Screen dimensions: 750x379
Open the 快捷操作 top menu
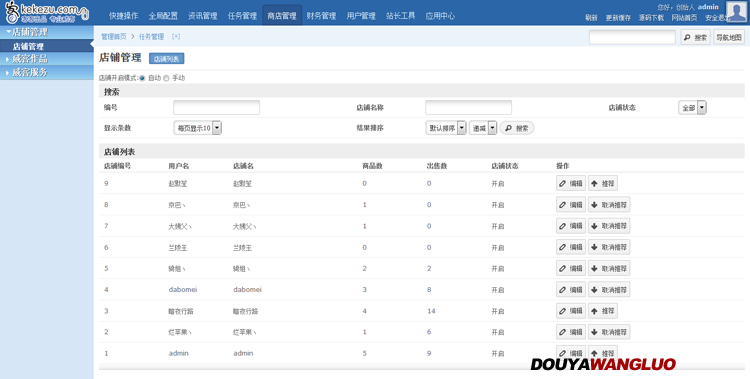123,16
